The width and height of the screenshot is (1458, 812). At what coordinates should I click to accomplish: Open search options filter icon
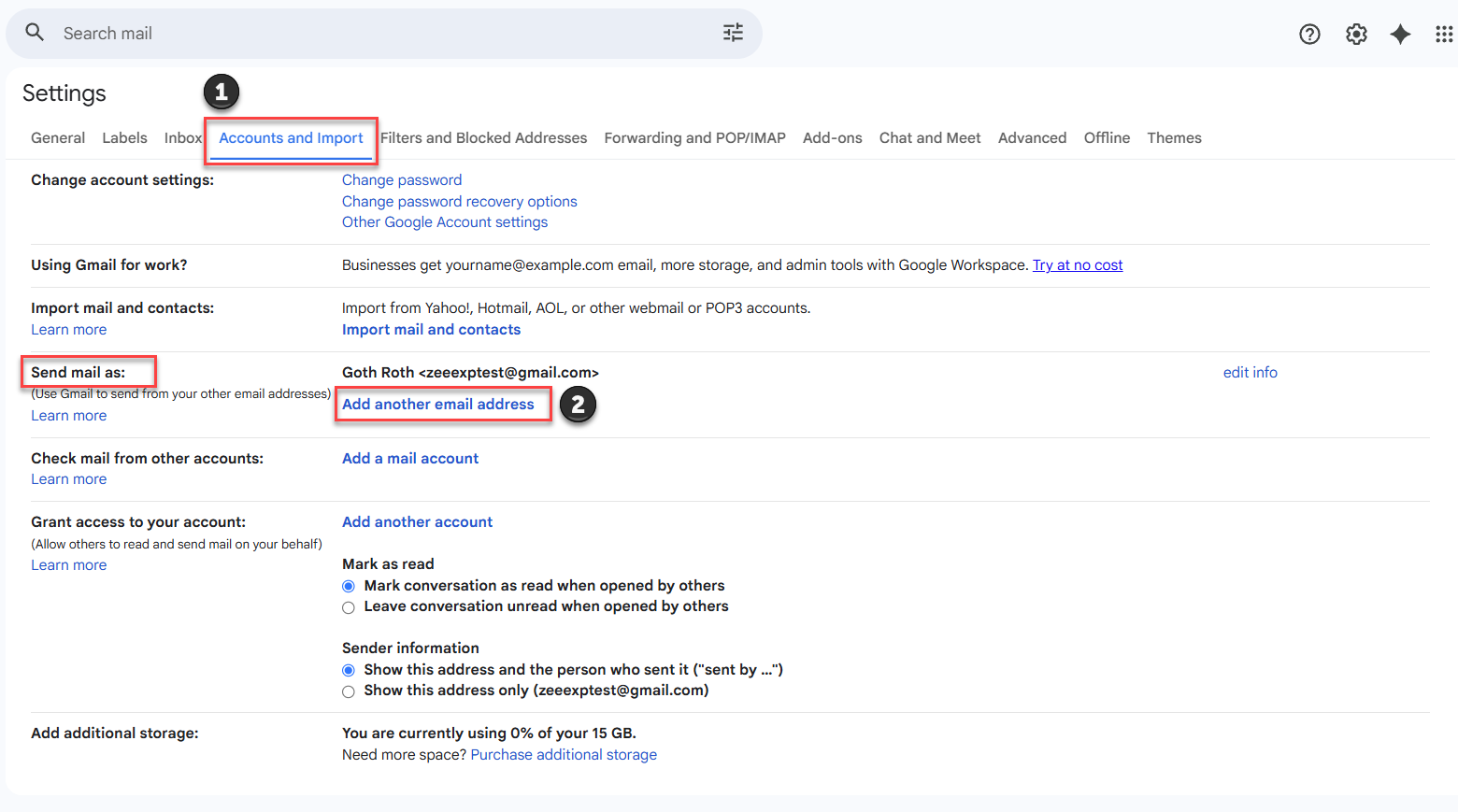(x=733, y=33)
